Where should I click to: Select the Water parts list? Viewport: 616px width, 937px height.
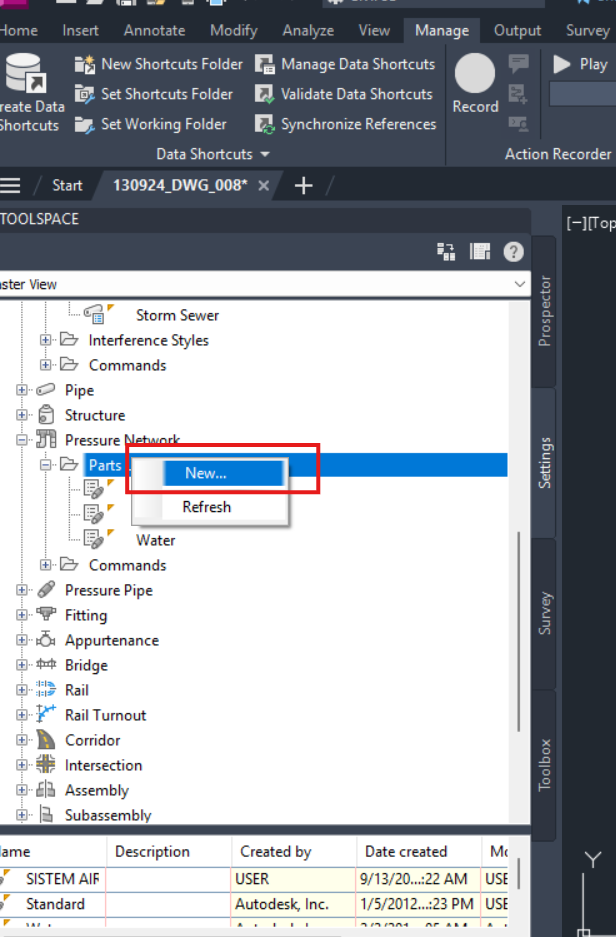(x=155, y=540)
